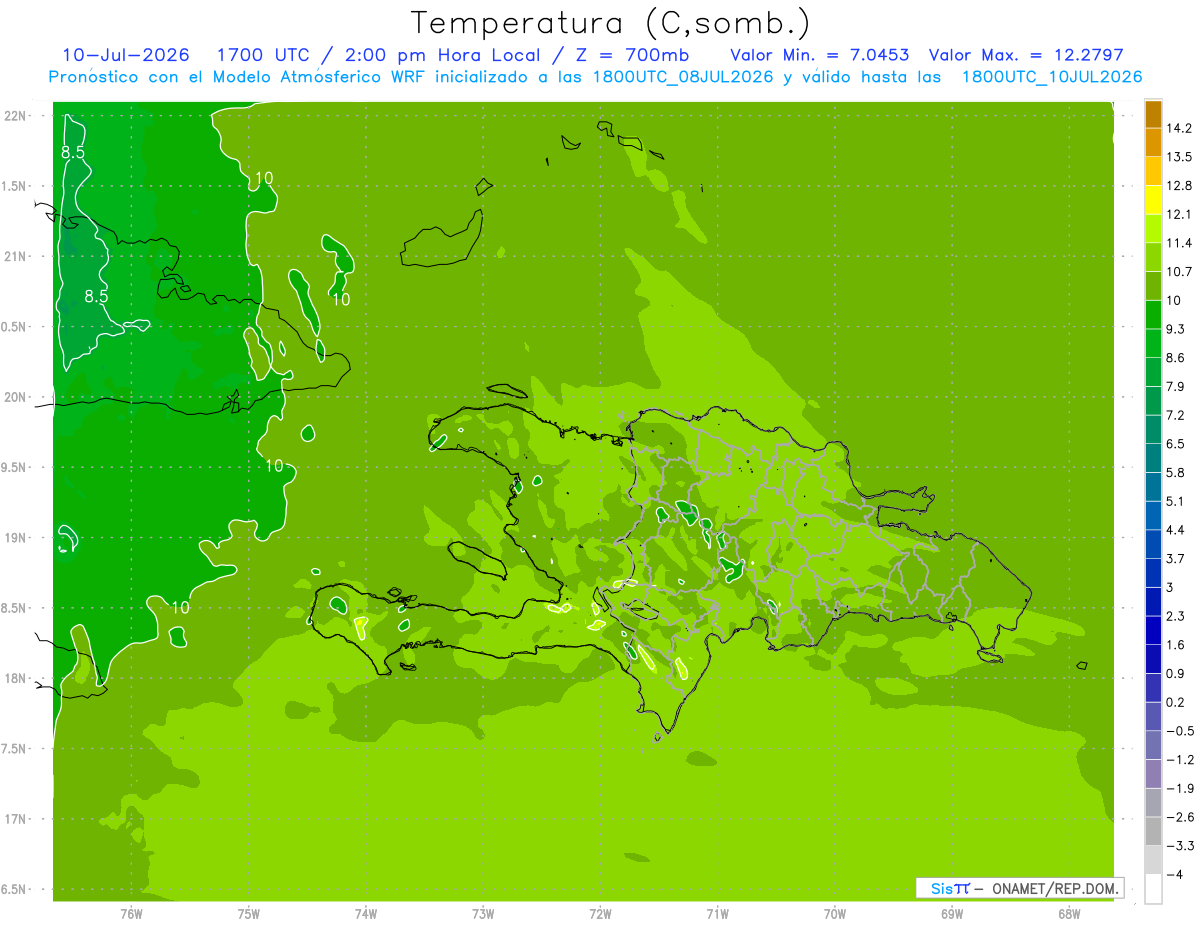This screenshot has height=927, width=1200.
Task: Click the '17N' latitude label
Action: pos(16,819)
